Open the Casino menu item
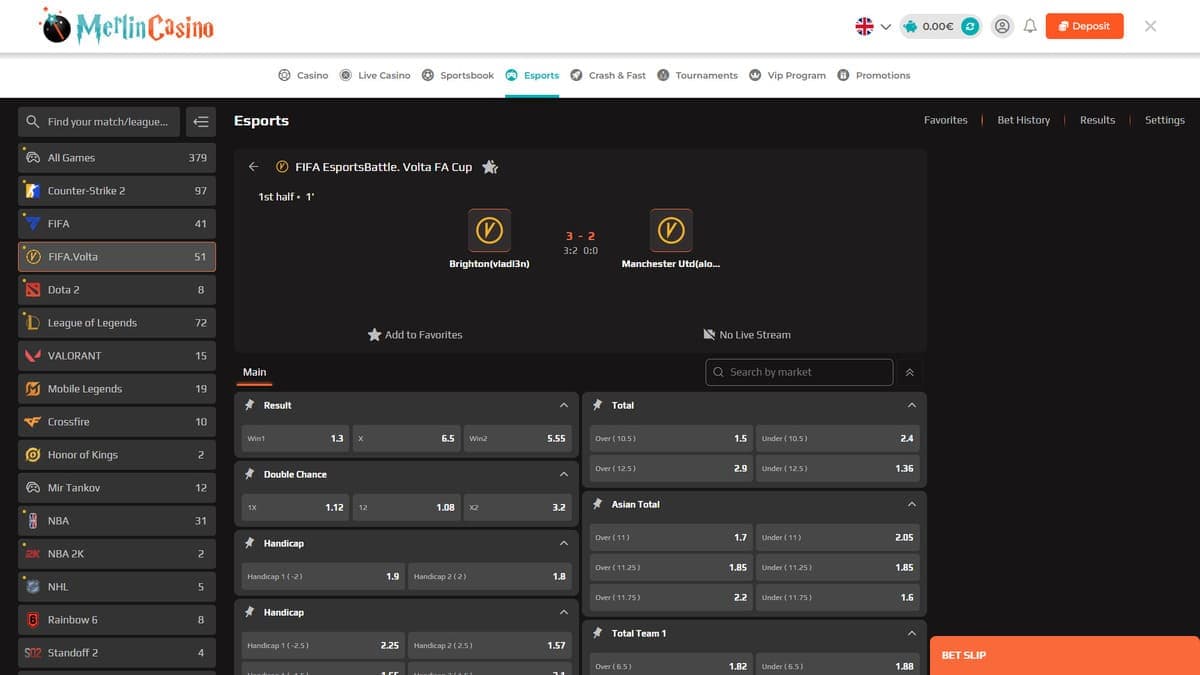The image size is (1200, 675). point(303,75)
